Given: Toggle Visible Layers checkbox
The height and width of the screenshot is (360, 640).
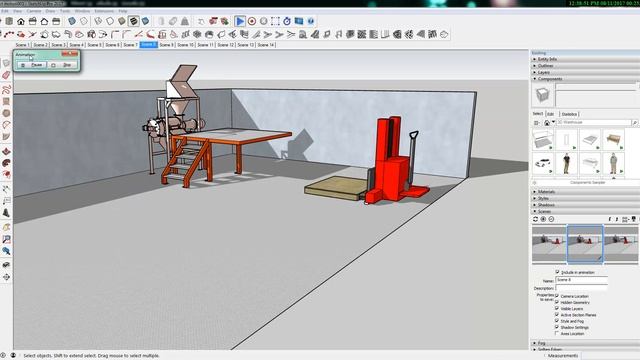Looking at the screenshot, I should coord(557,308).
